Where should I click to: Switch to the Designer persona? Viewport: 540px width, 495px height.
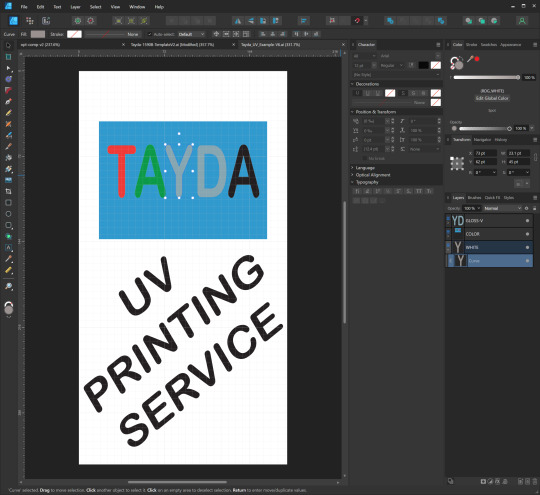(x=13, y=21)
